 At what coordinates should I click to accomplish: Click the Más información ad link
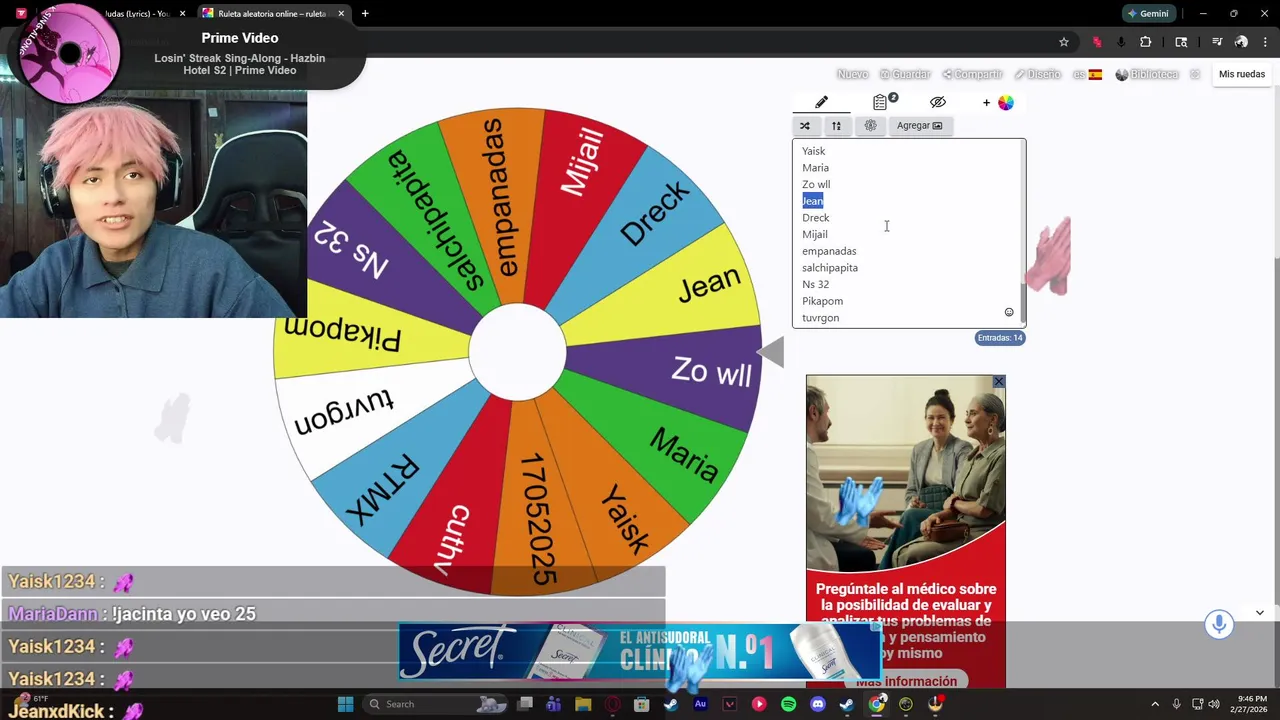pyautogui.click(x=906, y=681)
